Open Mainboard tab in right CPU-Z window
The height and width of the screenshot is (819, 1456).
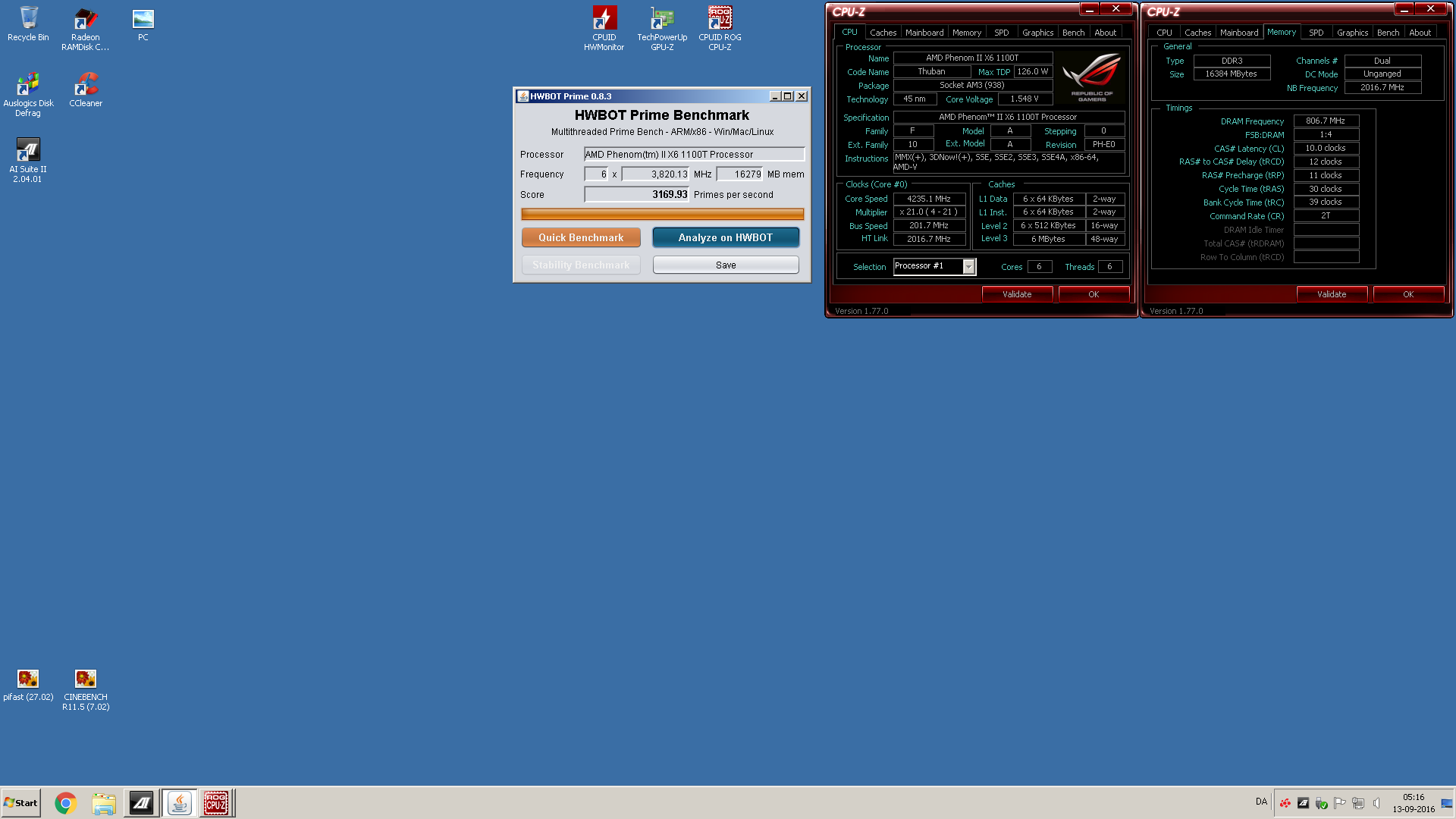(x=1239, y=33)
